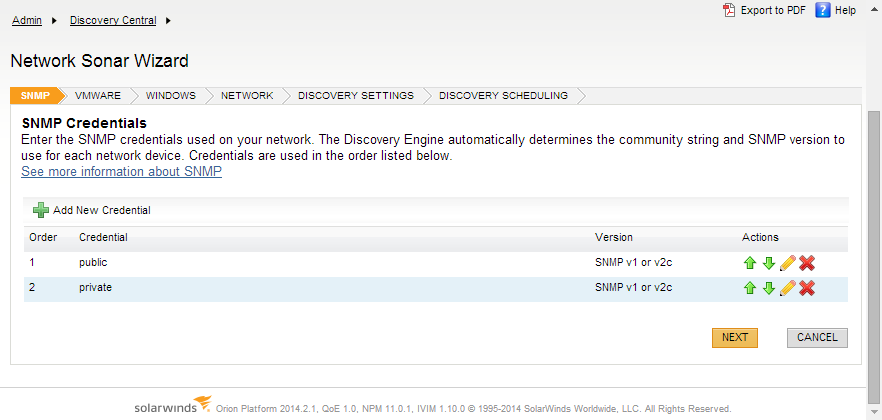Click the green plus Add New Credential icon

[x=40, y=210]
